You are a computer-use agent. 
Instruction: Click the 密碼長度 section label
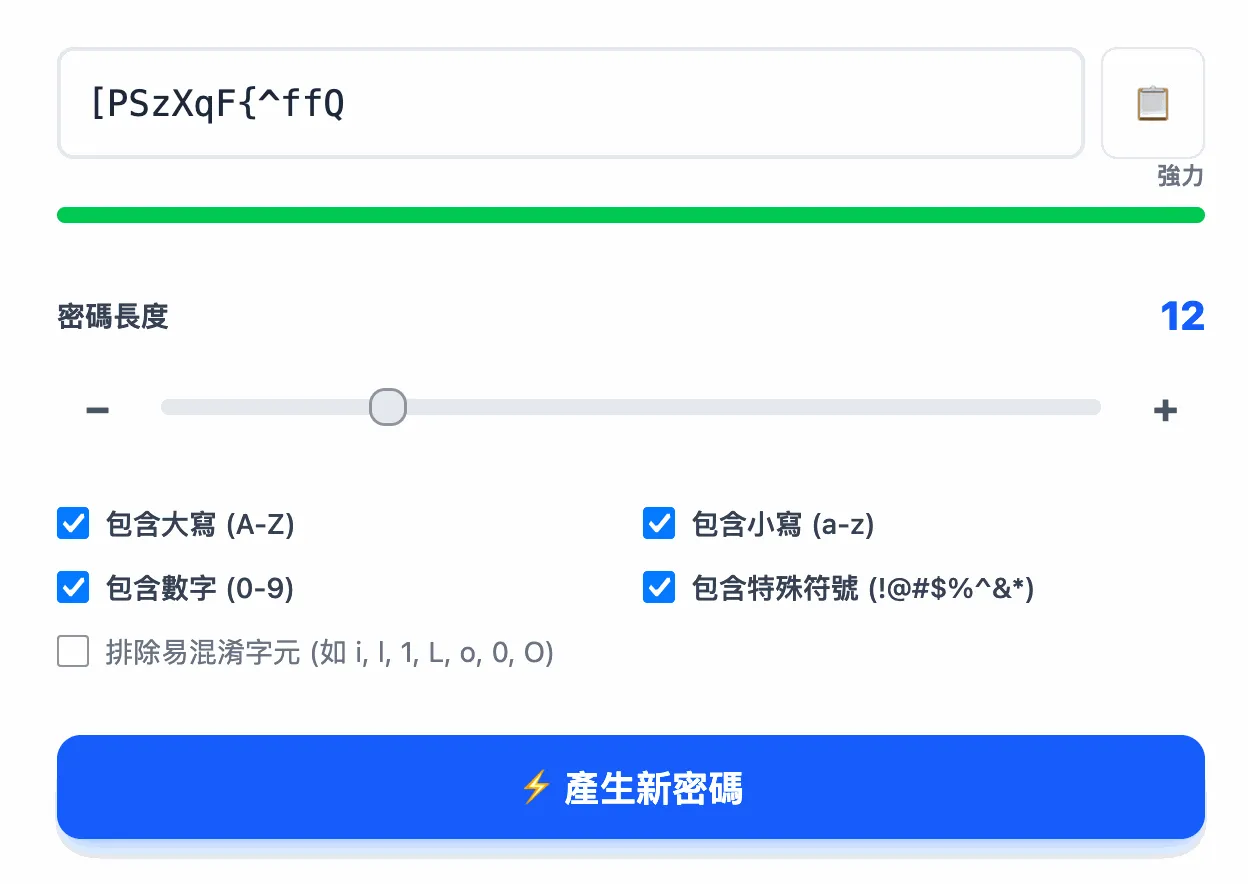113,316
